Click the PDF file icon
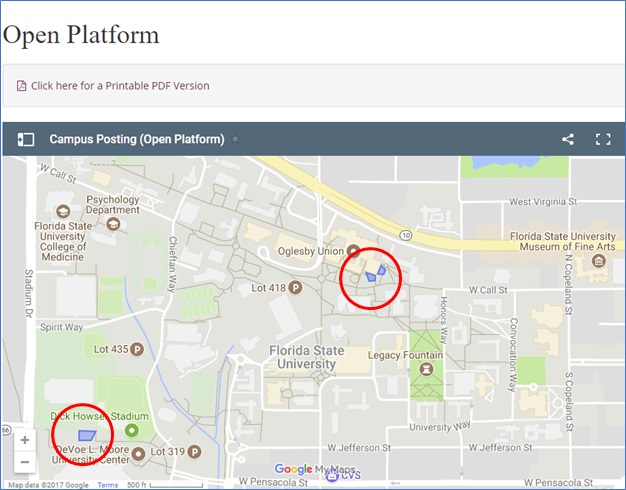 pyautogui.click(x=22, y=86)
